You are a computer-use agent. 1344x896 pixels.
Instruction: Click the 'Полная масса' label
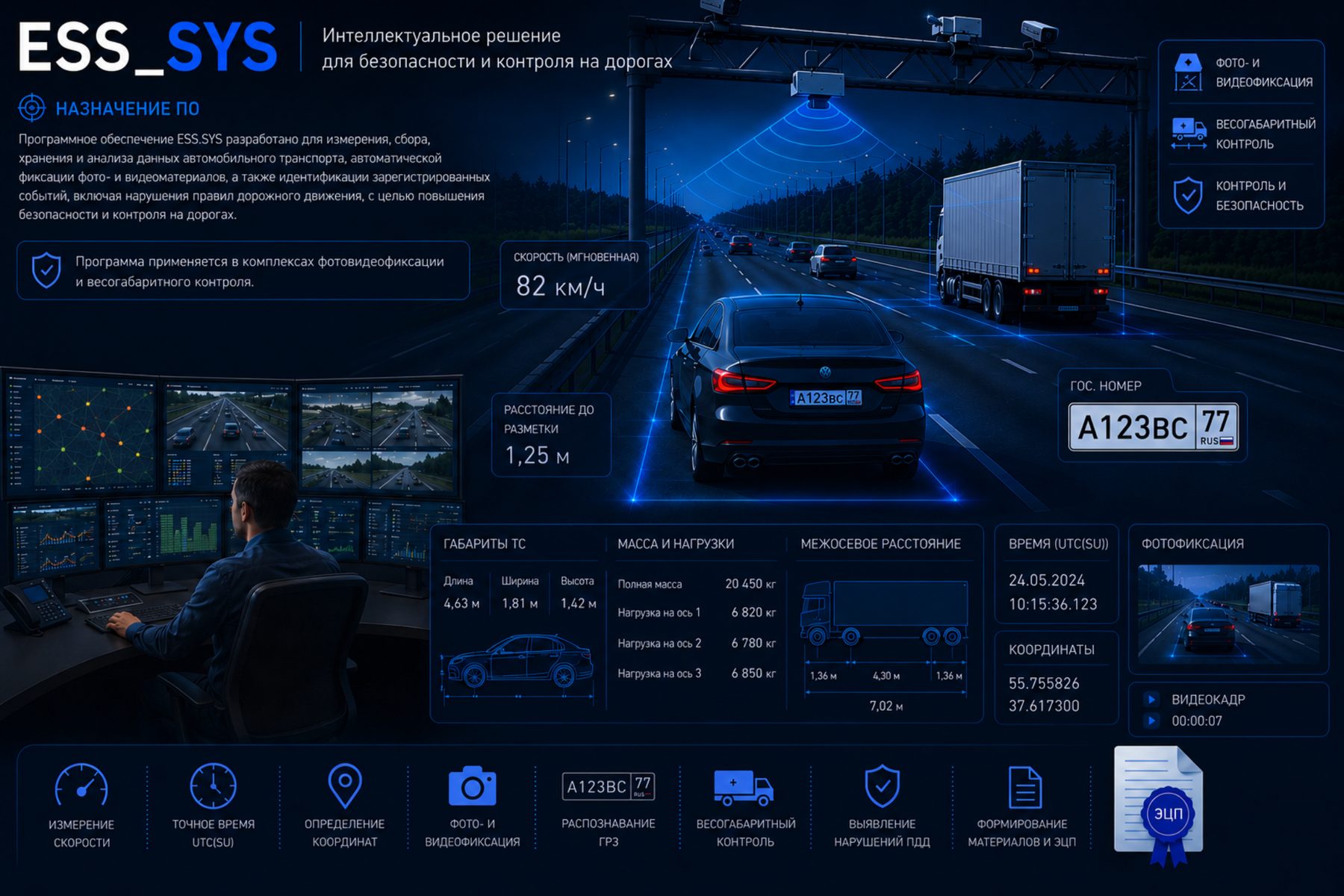650,584
